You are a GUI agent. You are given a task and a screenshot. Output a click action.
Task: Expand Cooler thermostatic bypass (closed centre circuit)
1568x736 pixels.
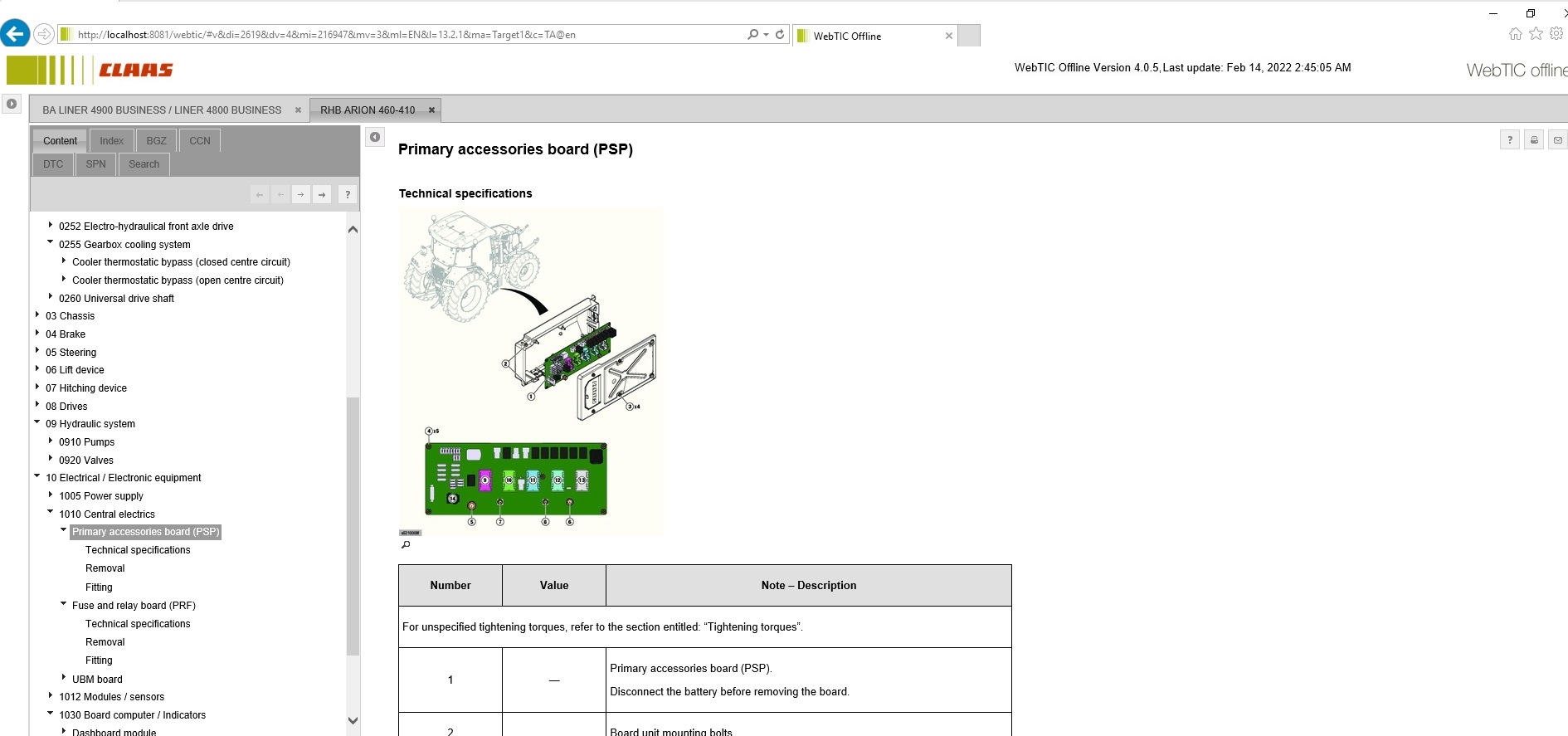(x=63, y=261)
